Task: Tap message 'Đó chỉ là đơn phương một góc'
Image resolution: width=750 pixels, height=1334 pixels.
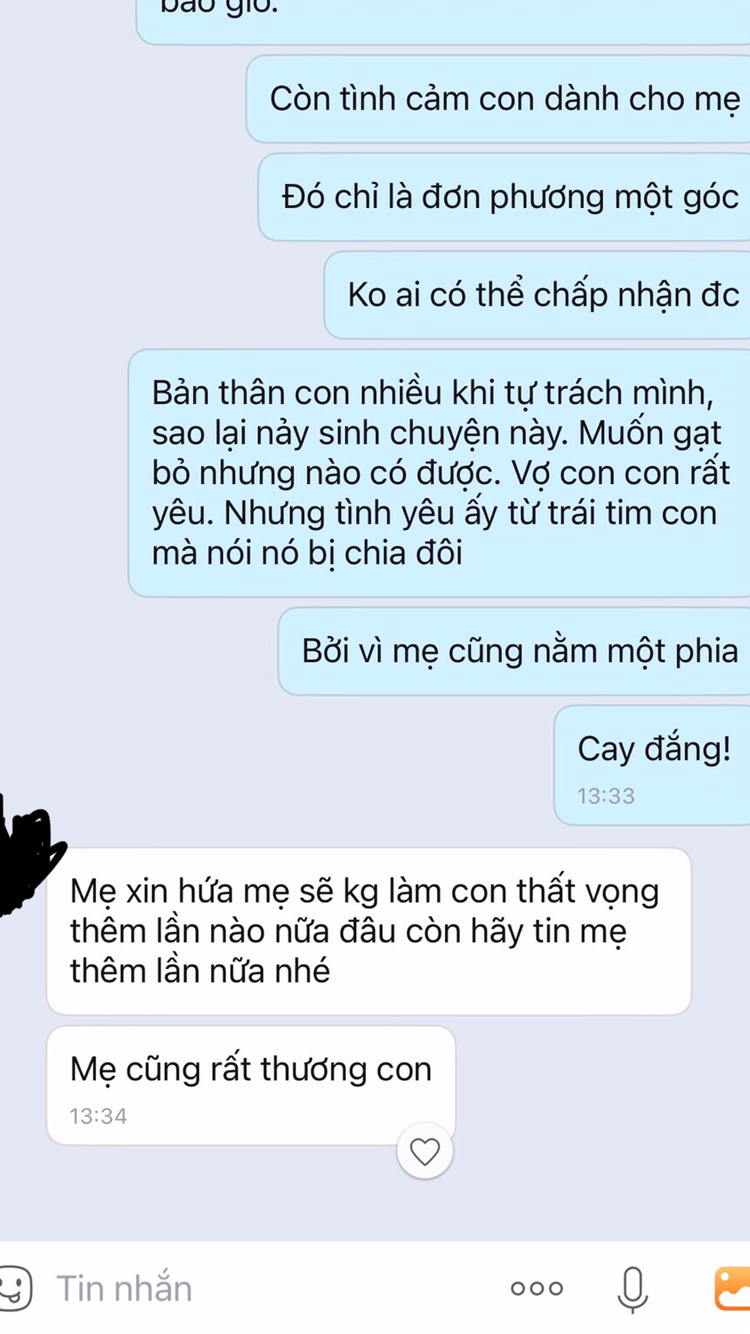Action: pos(504,197)
